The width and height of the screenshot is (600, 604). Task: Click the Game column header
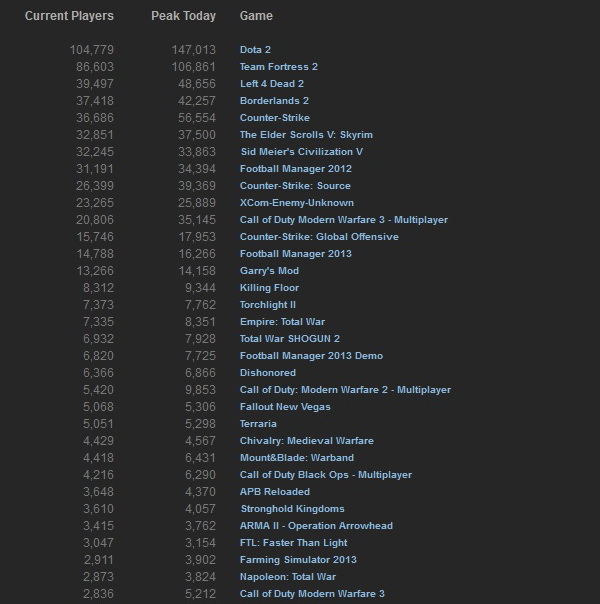tap(256, 16)
